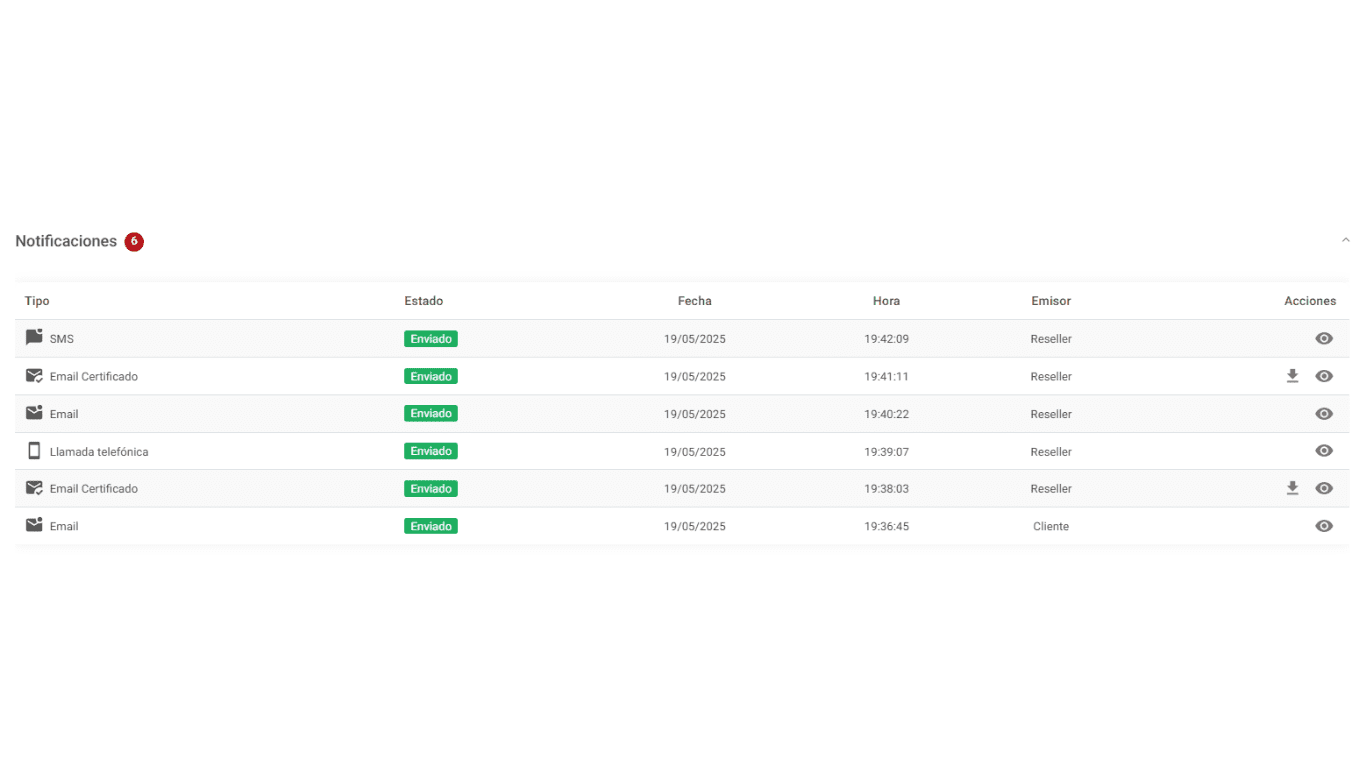Click the SMS message type icon
The height and width of the screenshot is (768, 1366).
tap(34, 338)
